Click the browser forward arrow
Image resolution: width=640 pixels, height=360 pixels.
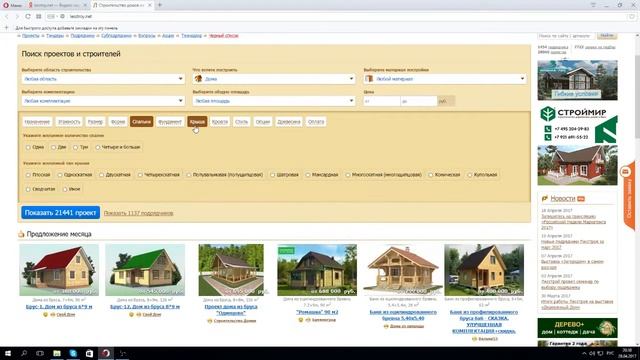[17, 16]
